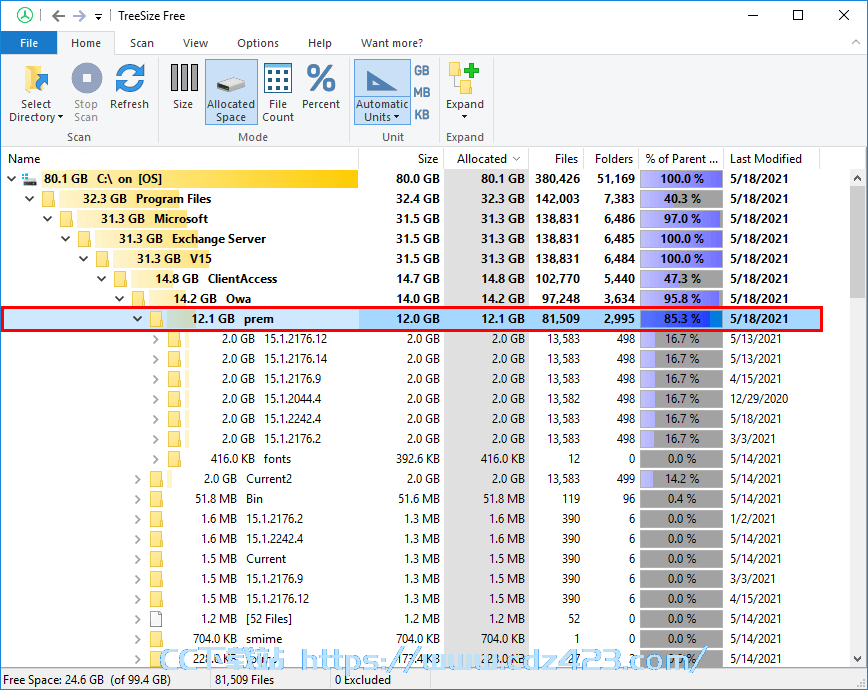868x690 pixels.
Task: Click the Expand ribbon button
Action: [464, 91]
